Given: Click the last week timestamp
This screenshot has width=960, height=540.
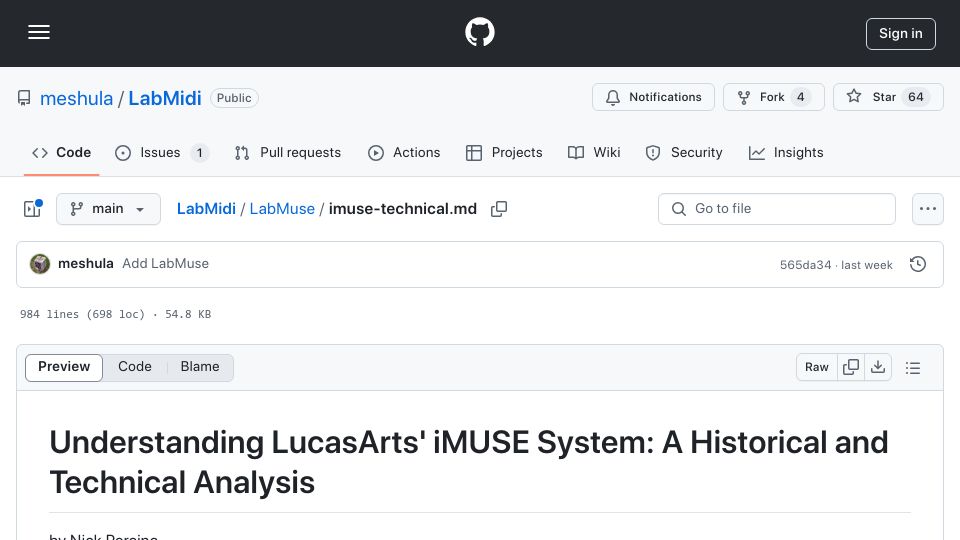Looking at the screenshot, I should (866, 264).
